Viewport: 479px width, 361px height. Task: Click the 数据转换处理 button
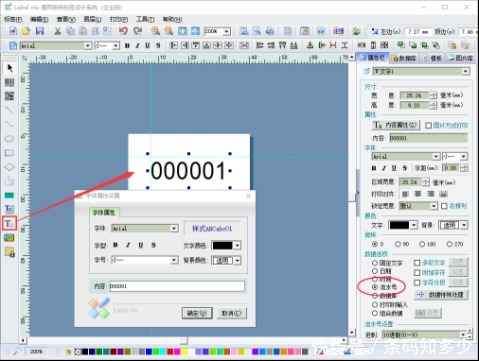point(441,295)
